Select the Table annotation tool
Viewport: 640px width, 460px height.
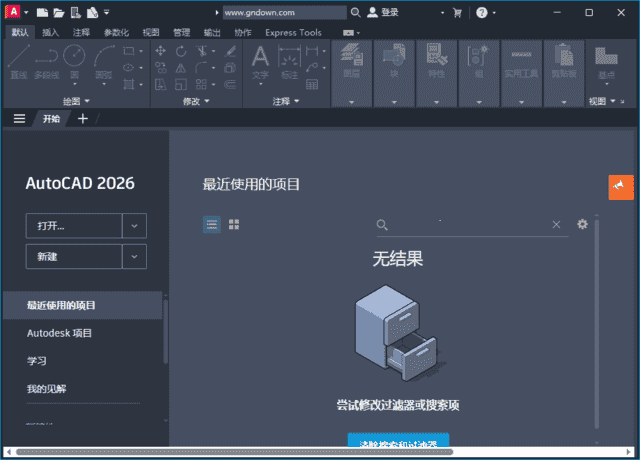[x=312, y=84]
